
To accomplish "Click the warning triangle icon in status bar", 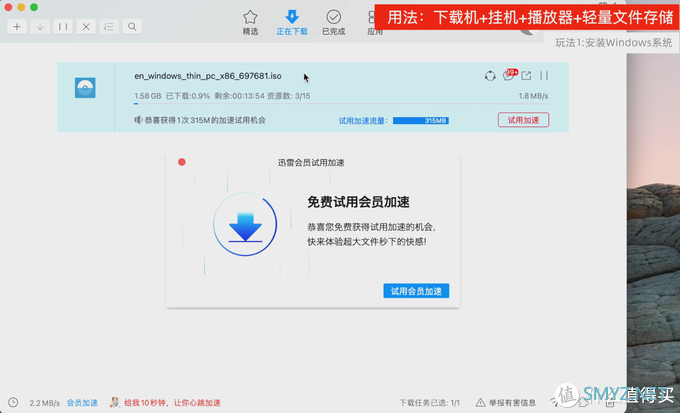I will 481,403.
